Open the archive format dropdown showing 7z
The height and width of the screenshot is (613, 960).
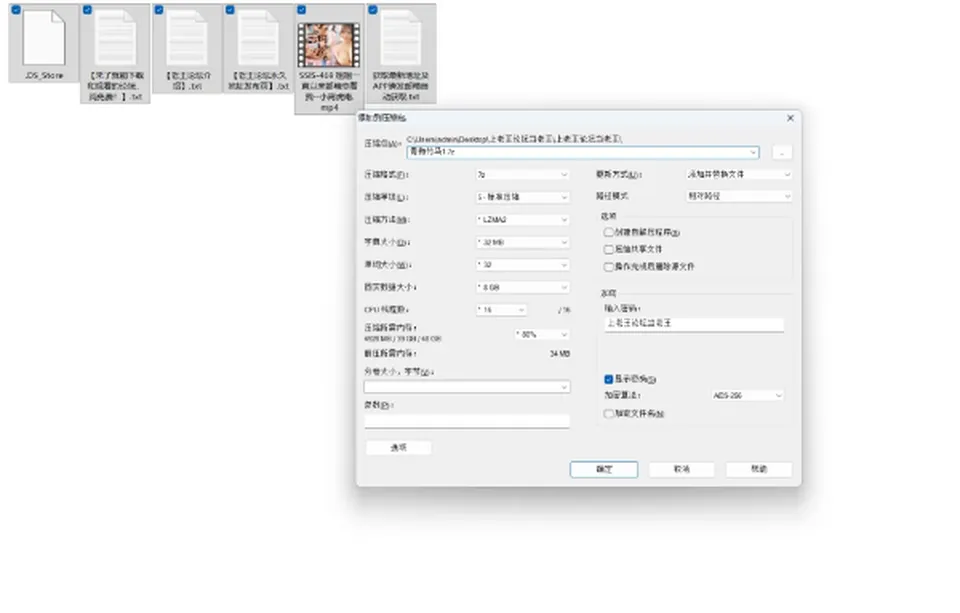[x=522, y=175]
